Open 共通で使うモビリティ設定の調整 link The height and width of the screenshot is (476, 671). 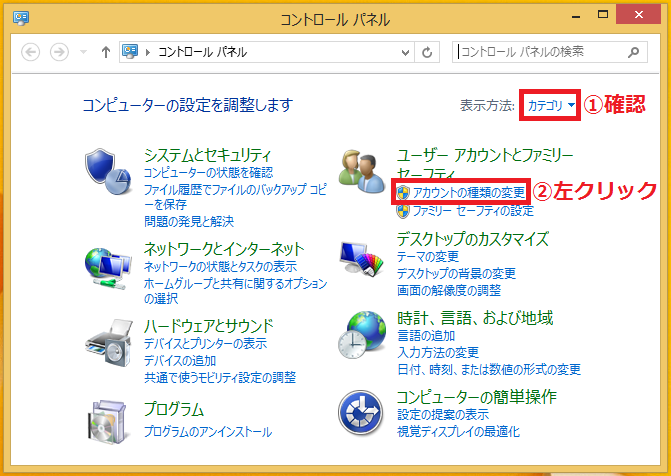(220, 377)
